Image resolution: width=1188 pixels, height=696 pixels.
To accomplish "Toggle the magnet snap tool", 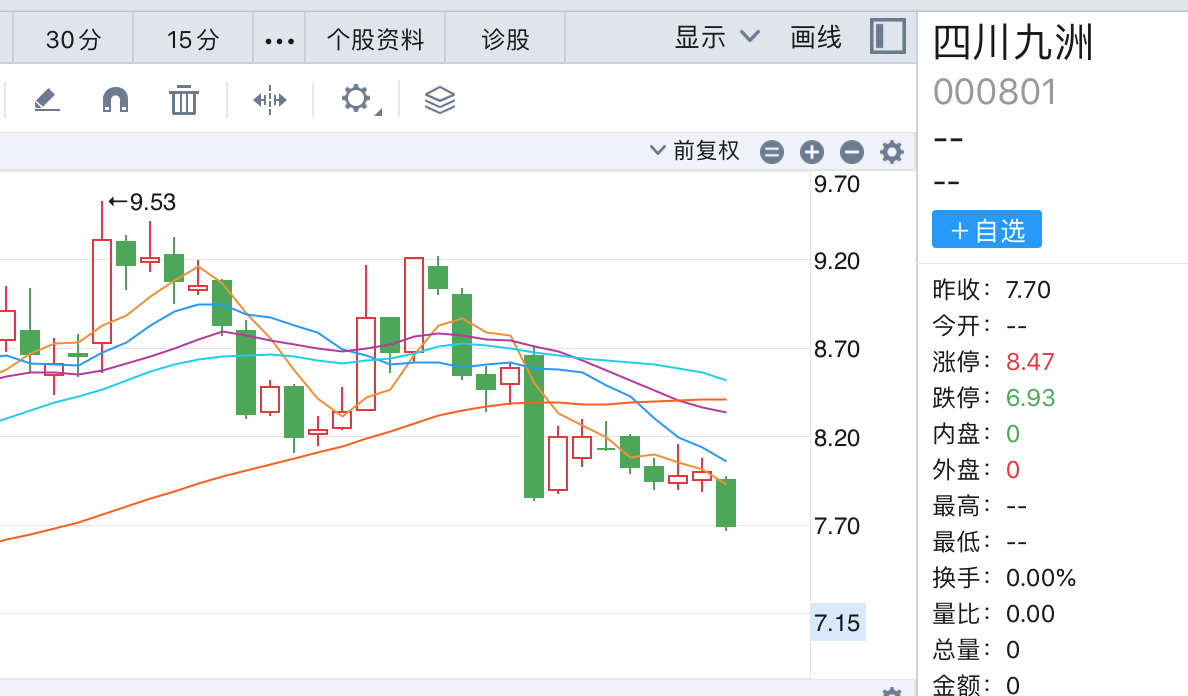I will (x=116, y=99).
